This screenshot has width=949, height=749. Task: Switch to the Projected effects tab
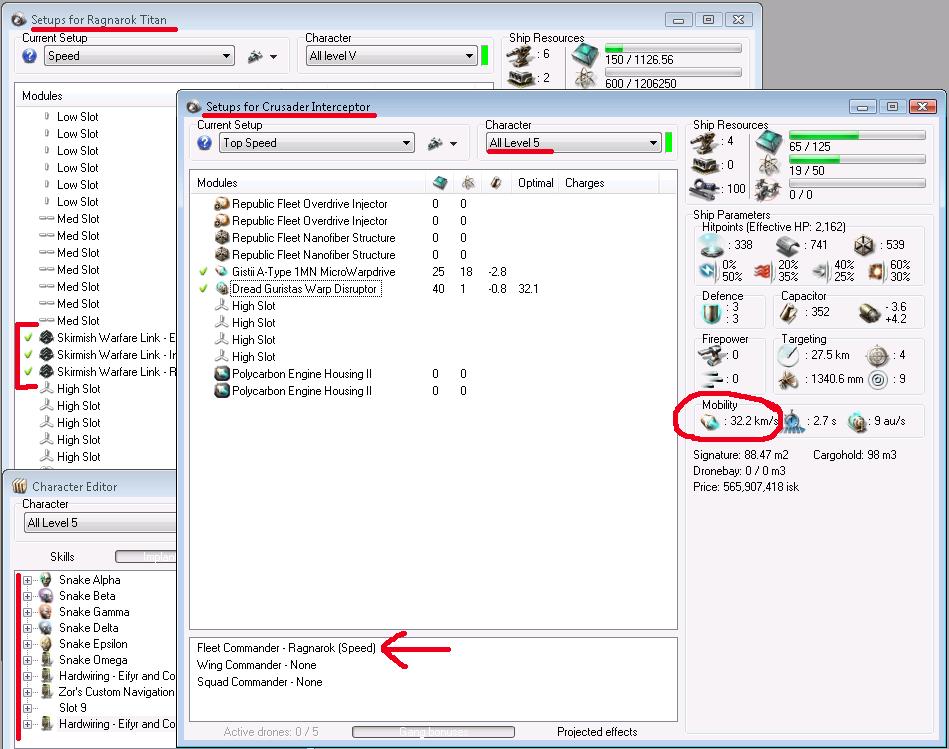(x=597, y=732)
